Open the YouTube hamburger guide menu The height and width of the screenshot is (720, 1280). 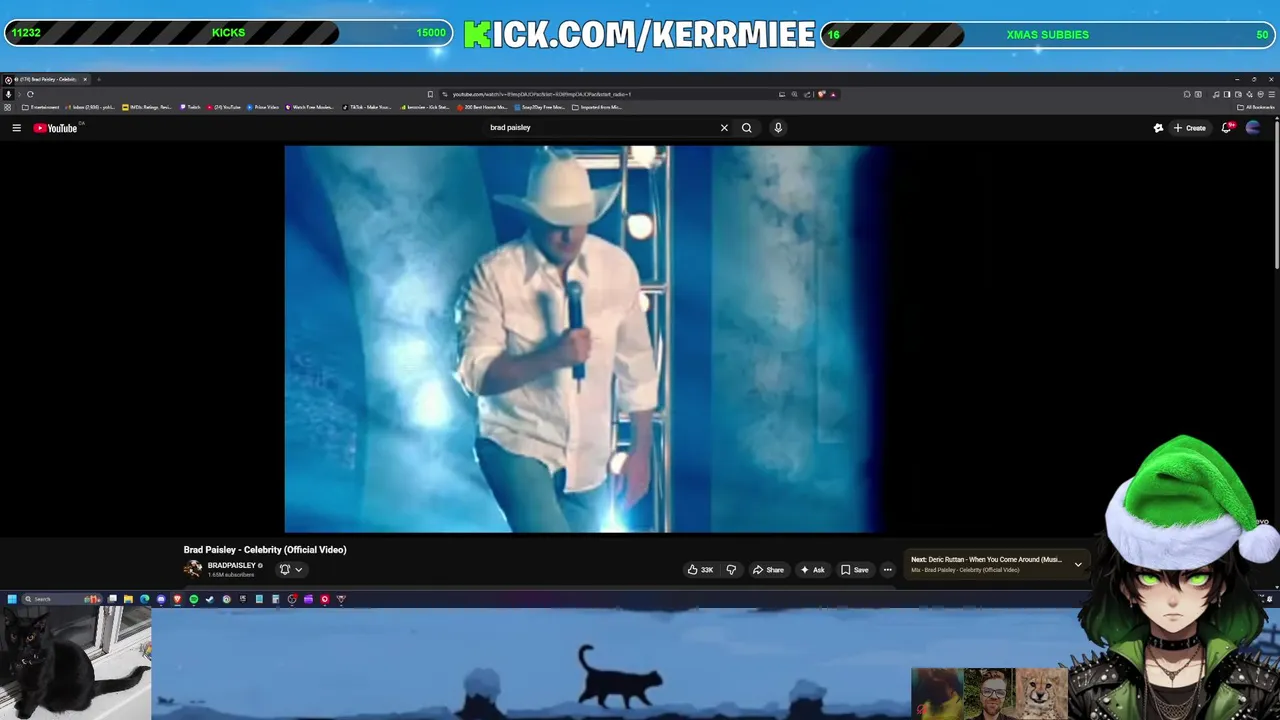coord(16,128)
